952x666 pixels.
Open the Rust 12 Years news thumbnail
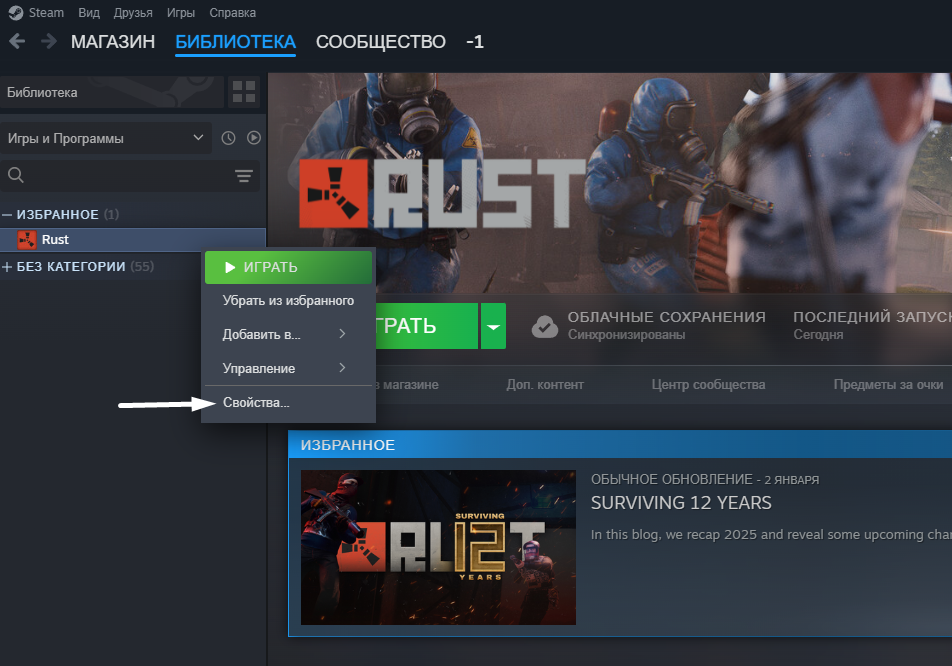[438, 547]
